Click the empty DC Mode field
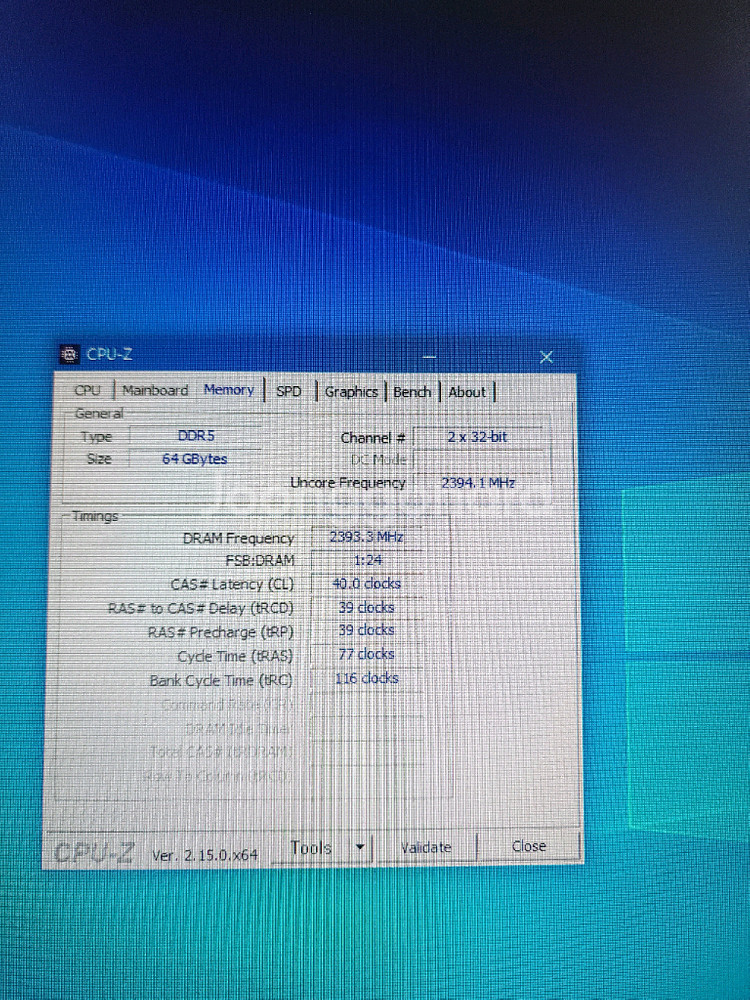The height and width of the screenshot is (1000, 750). (480, 460)
